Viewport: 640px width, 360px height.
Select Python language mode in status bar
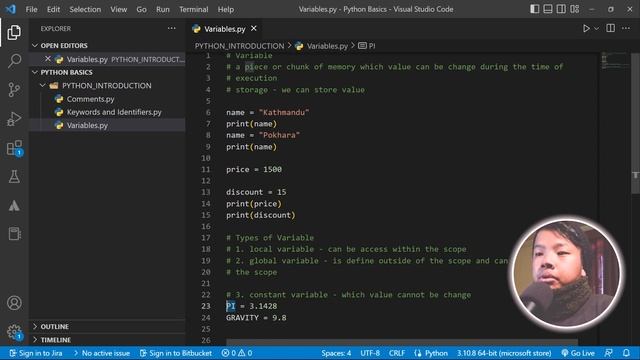click(431, 353)
